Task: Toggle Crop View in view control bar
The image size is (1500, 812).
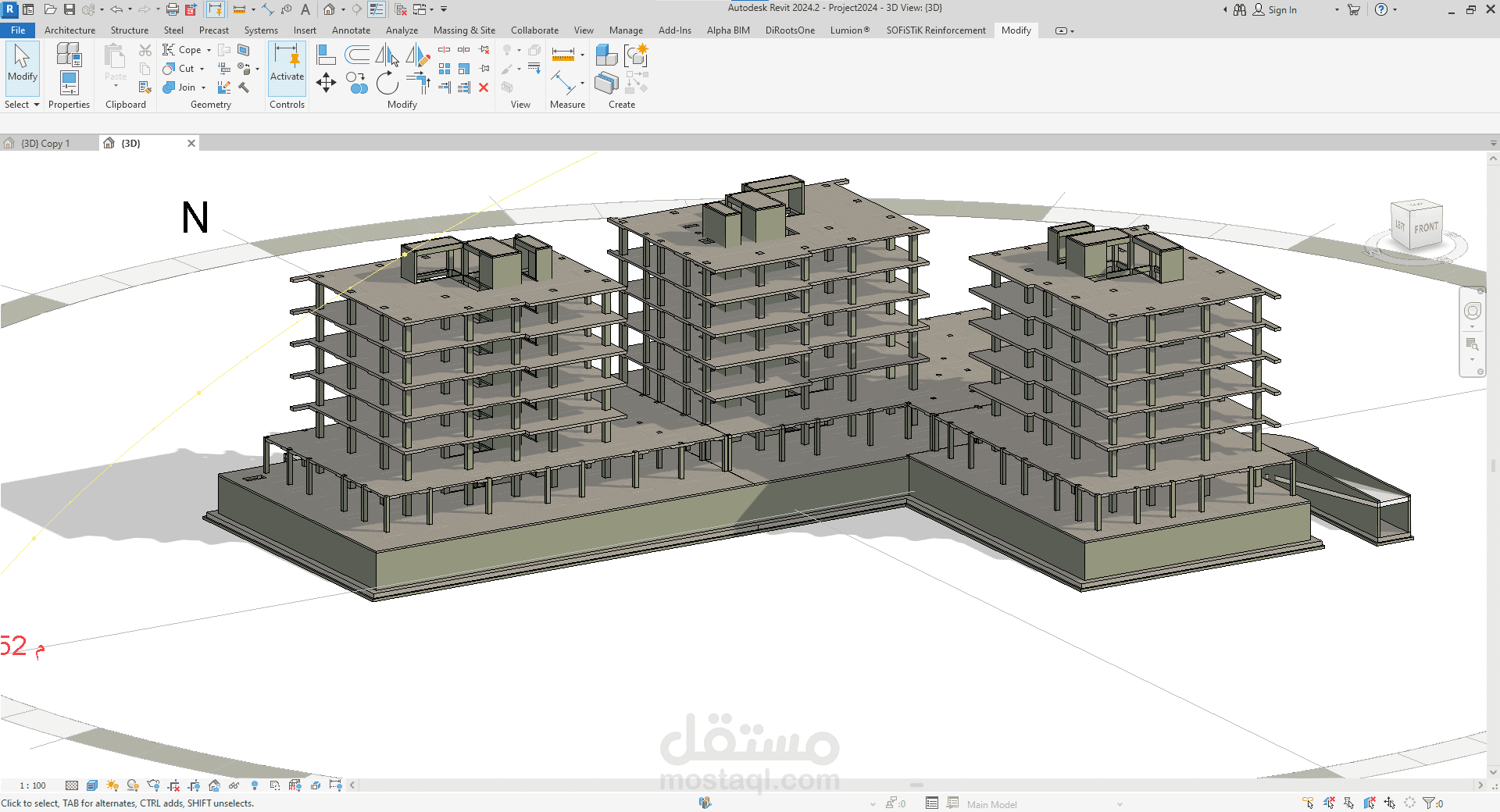Action: point(173,785)
